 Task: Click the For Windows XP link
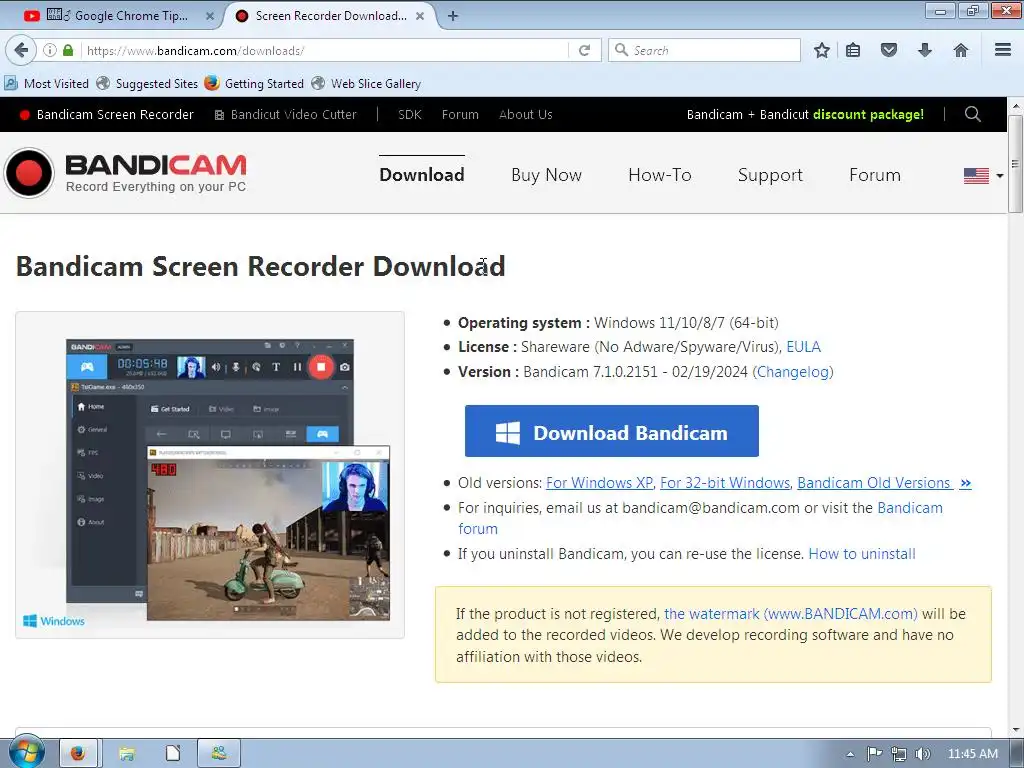600,483
